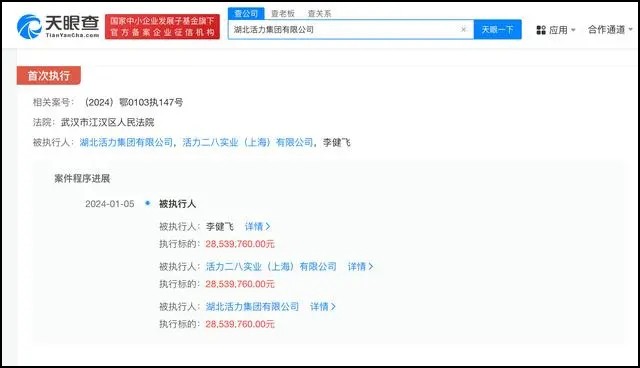Click the blue timeline dot beside 2024-01-05
The height and width of the screenshot is (368, 640).
point(148,203)
